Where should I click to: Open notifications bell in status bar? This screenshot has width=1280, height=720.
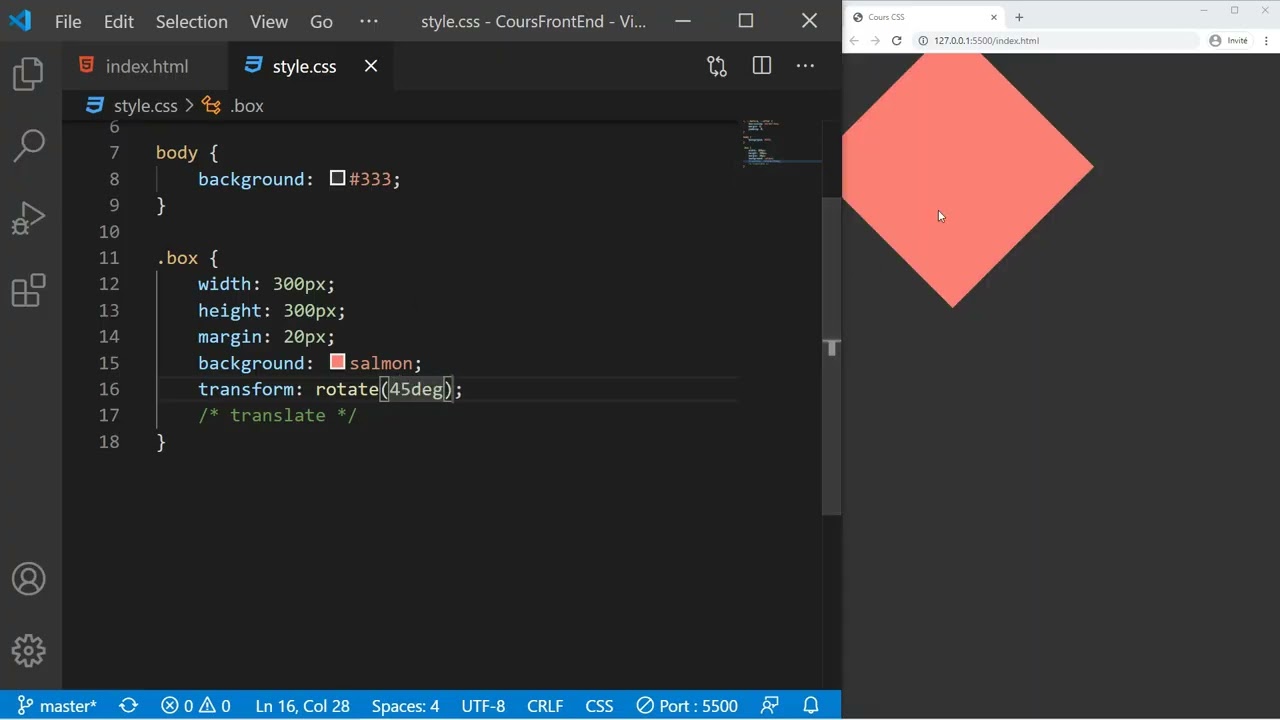(x=812, y=706)
